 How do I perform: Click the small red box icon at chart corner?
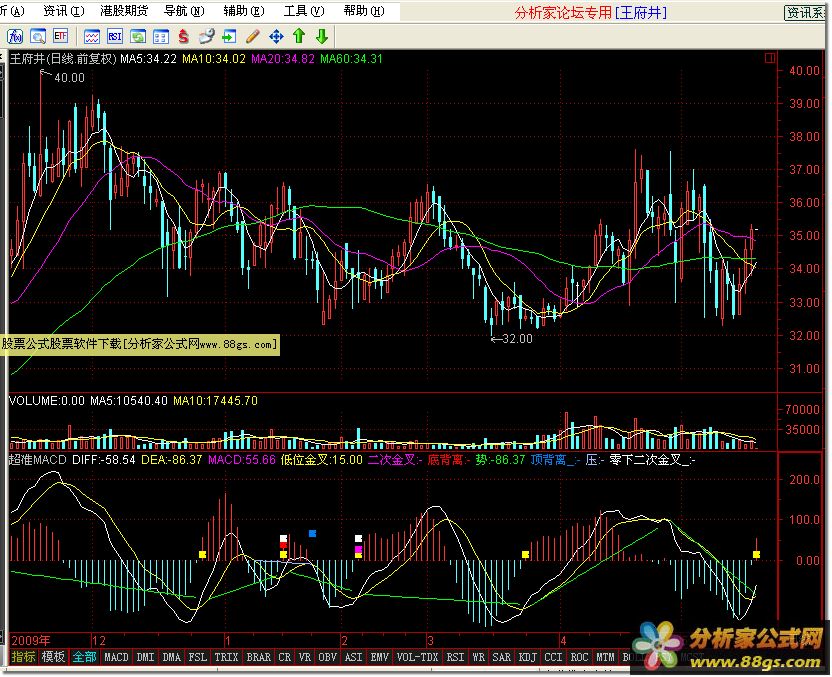(x=770, y=58)
